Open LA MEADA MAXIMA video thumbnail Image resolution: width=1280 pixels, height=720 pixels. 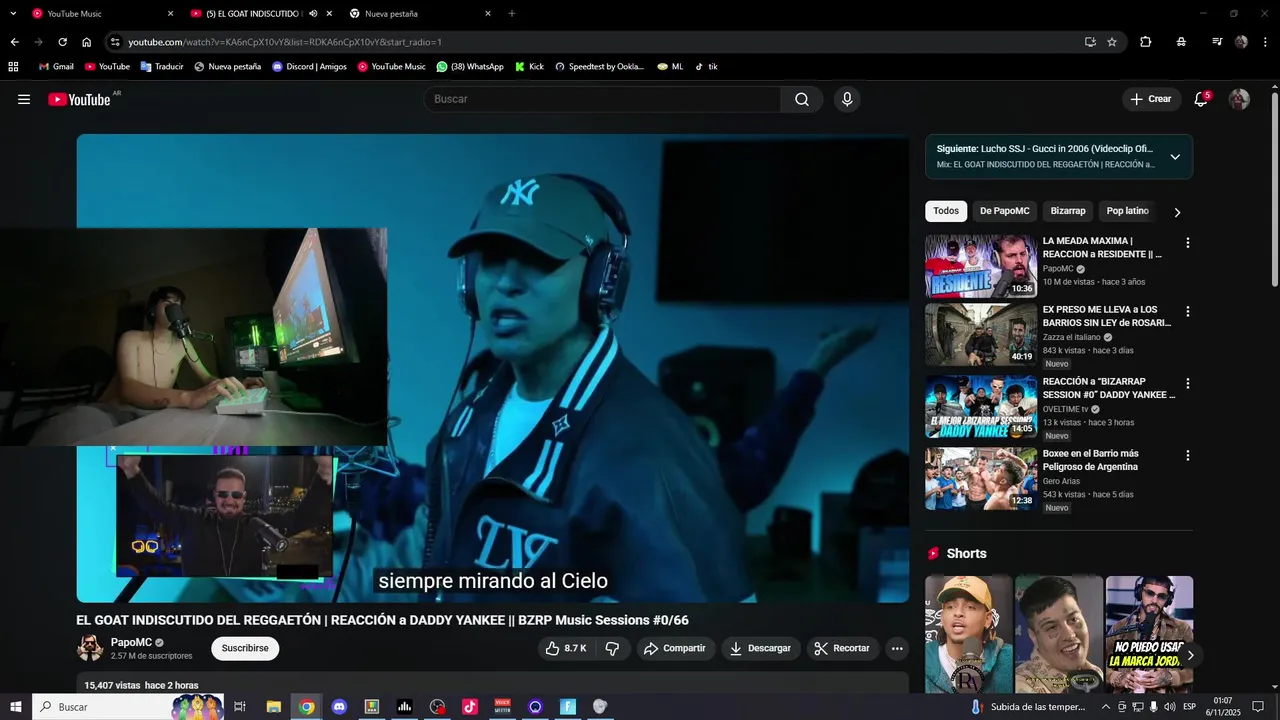(981, 266)
